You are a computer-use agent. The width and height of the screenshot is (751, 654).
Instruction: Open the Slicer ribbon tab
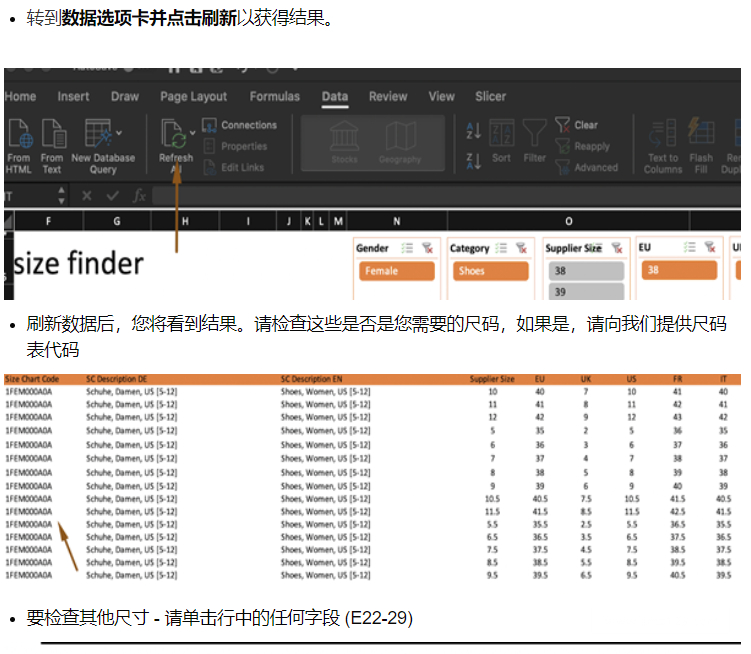[x=490, y=97]
